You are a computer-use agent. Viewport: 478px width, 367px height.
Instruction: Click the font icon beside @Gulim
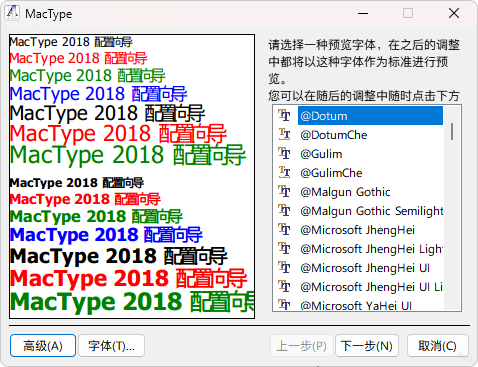[284, 153]
